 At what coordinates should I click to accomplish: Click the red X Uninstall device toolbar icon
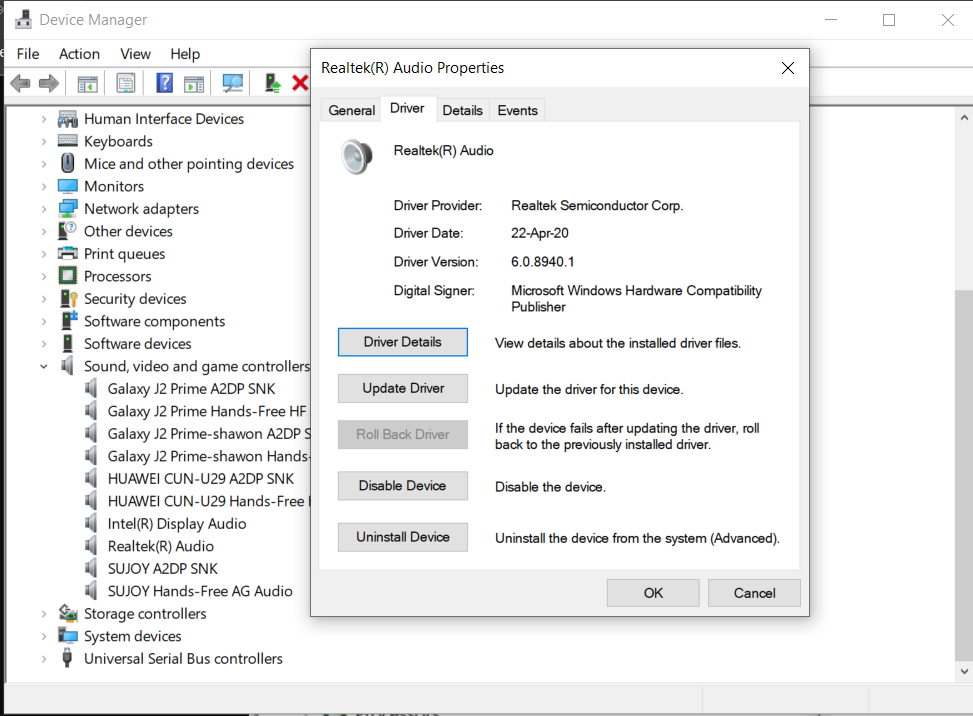point(300,83)
